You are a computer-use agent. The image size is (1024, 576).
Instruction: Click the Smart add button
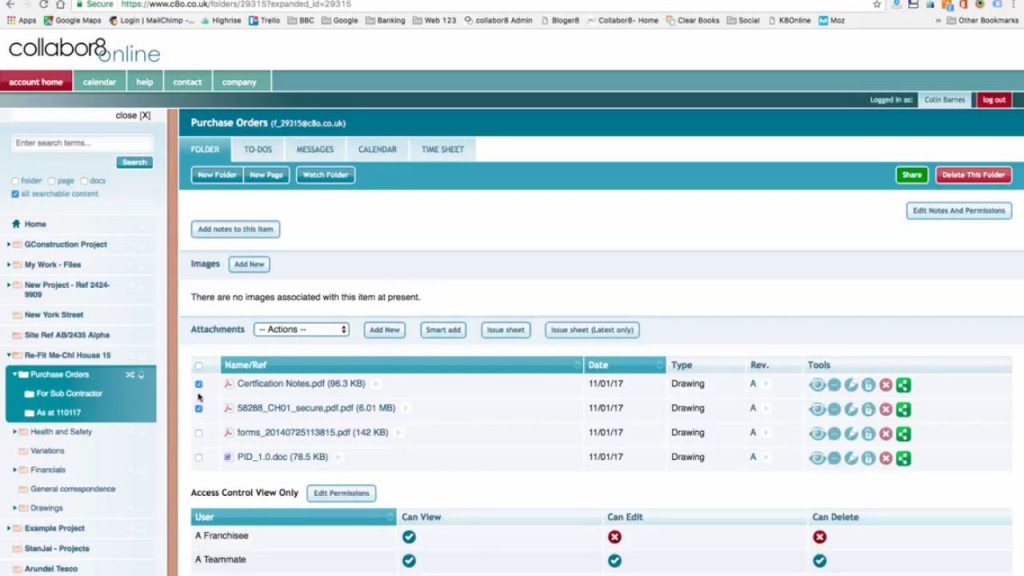point(443,328)
